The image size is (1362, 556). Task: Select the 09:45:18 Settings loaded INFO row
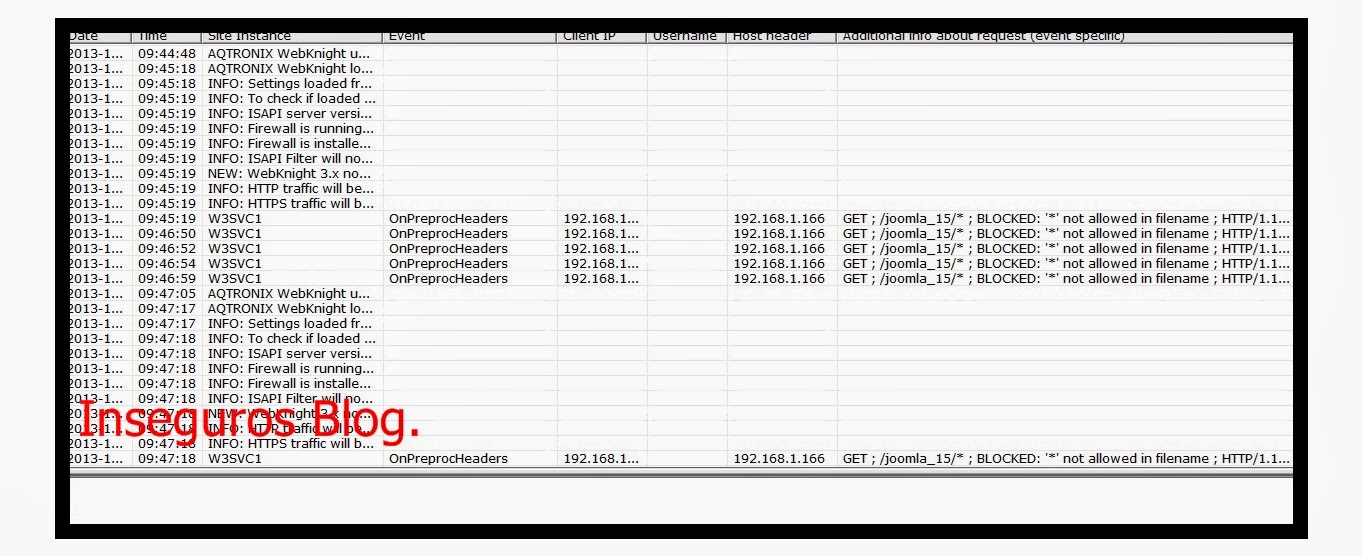point(290,84)
